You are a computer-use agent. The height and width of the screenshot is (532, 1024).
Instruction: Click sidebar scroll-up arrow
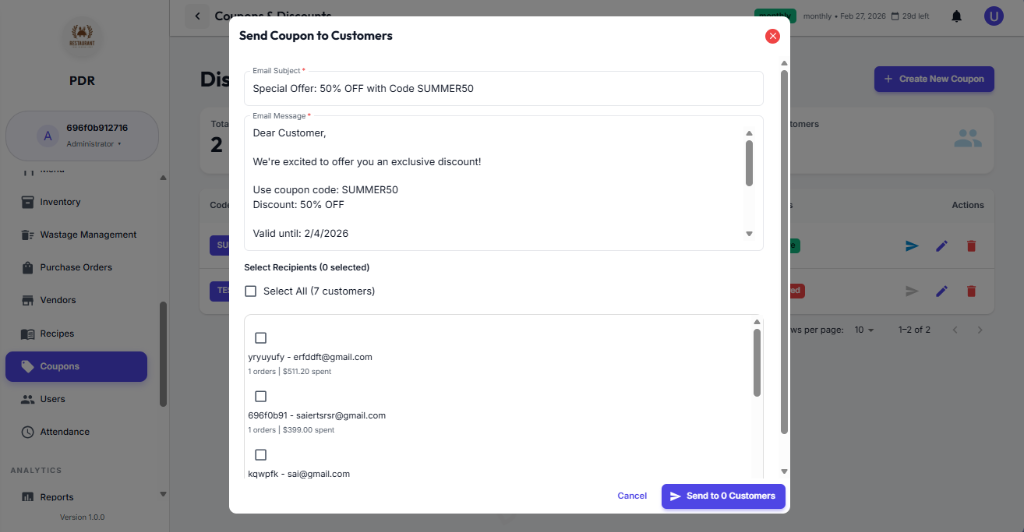[163, 178]
